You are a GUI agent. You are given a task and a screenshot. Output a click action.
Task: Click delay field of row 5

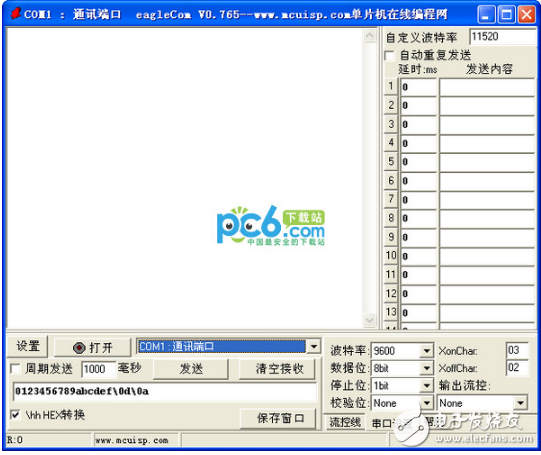[418, 162]
